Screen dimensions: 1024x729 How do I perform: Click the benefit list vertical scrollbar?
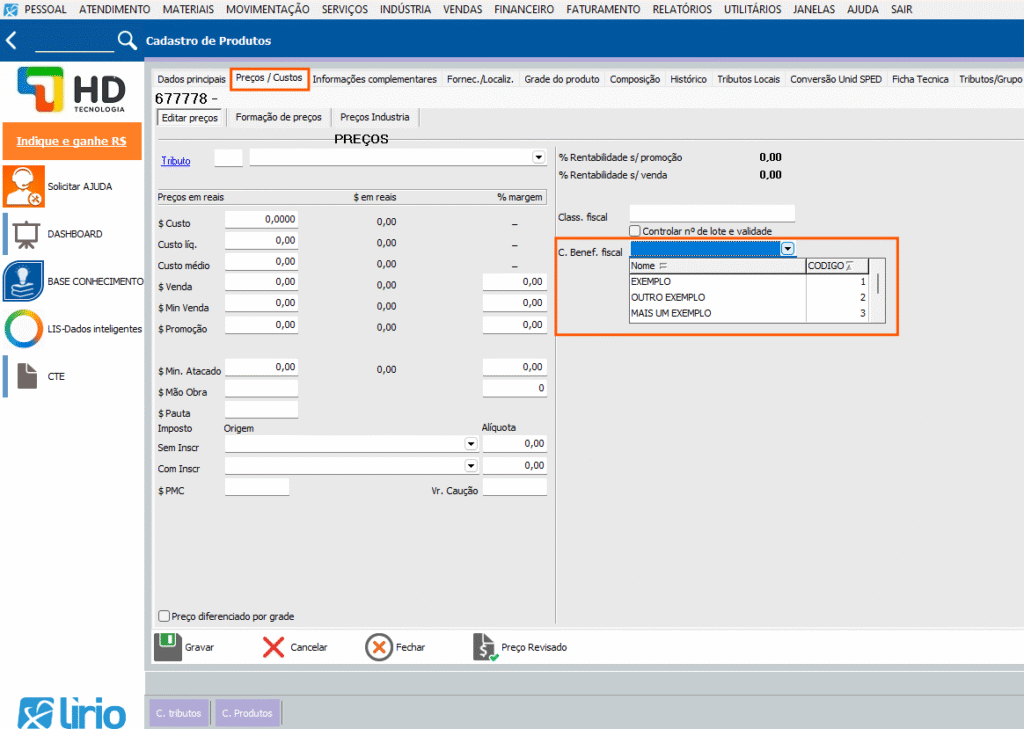878,284
